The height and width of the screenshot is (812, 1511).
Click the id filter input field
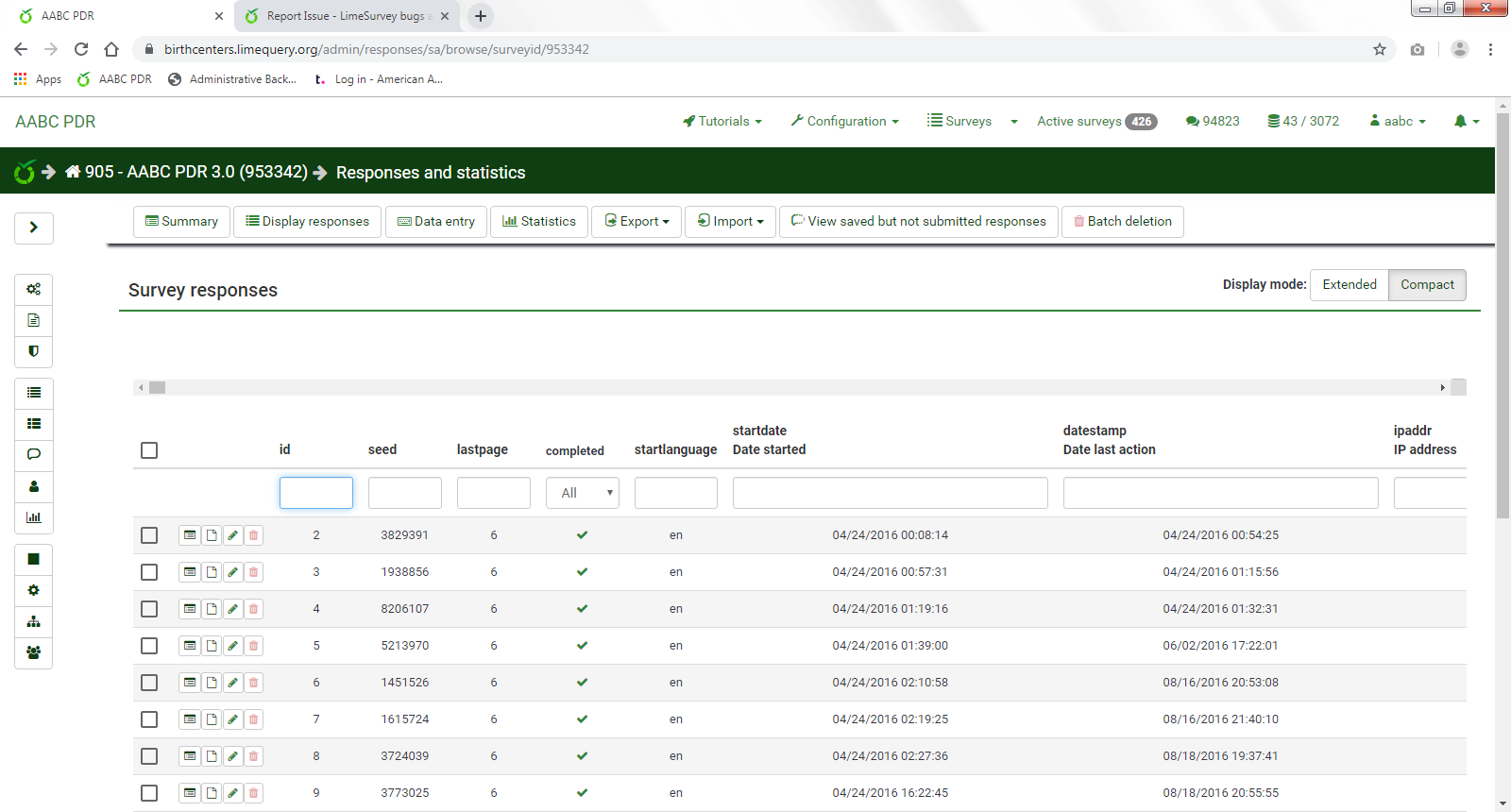(316, 493)
